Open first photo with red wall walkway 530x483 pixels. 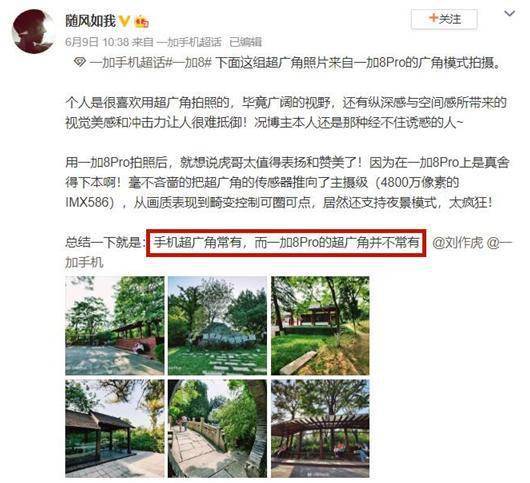pyautogui.click(x=115, y=325)
